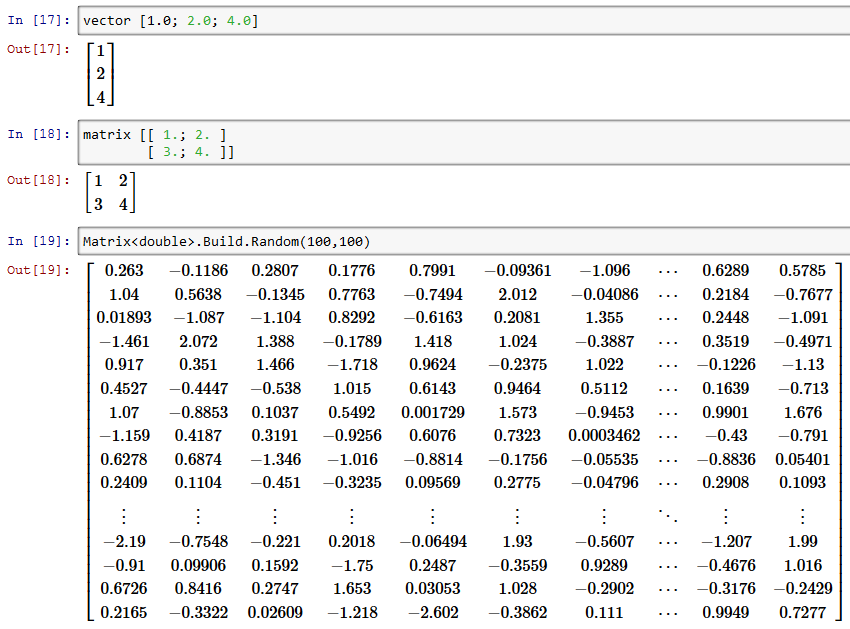Select the Out[17]: prompt label

pos(38,49)
